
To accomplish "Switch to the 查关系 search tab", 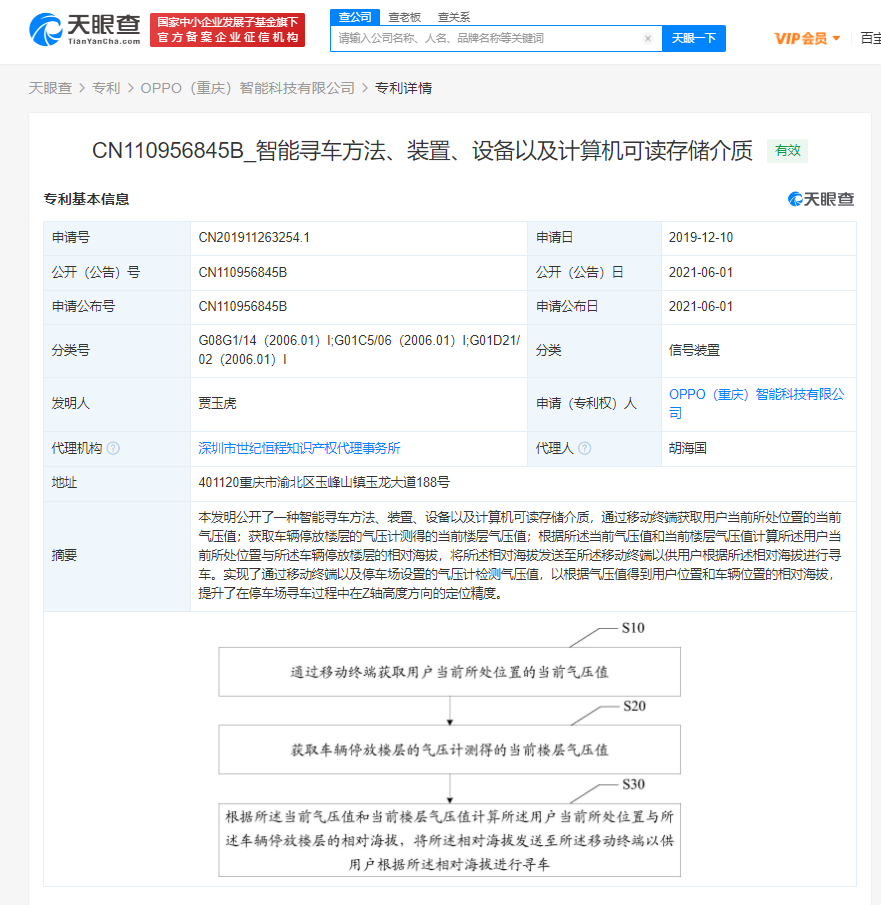I will [x=454, y=17].
